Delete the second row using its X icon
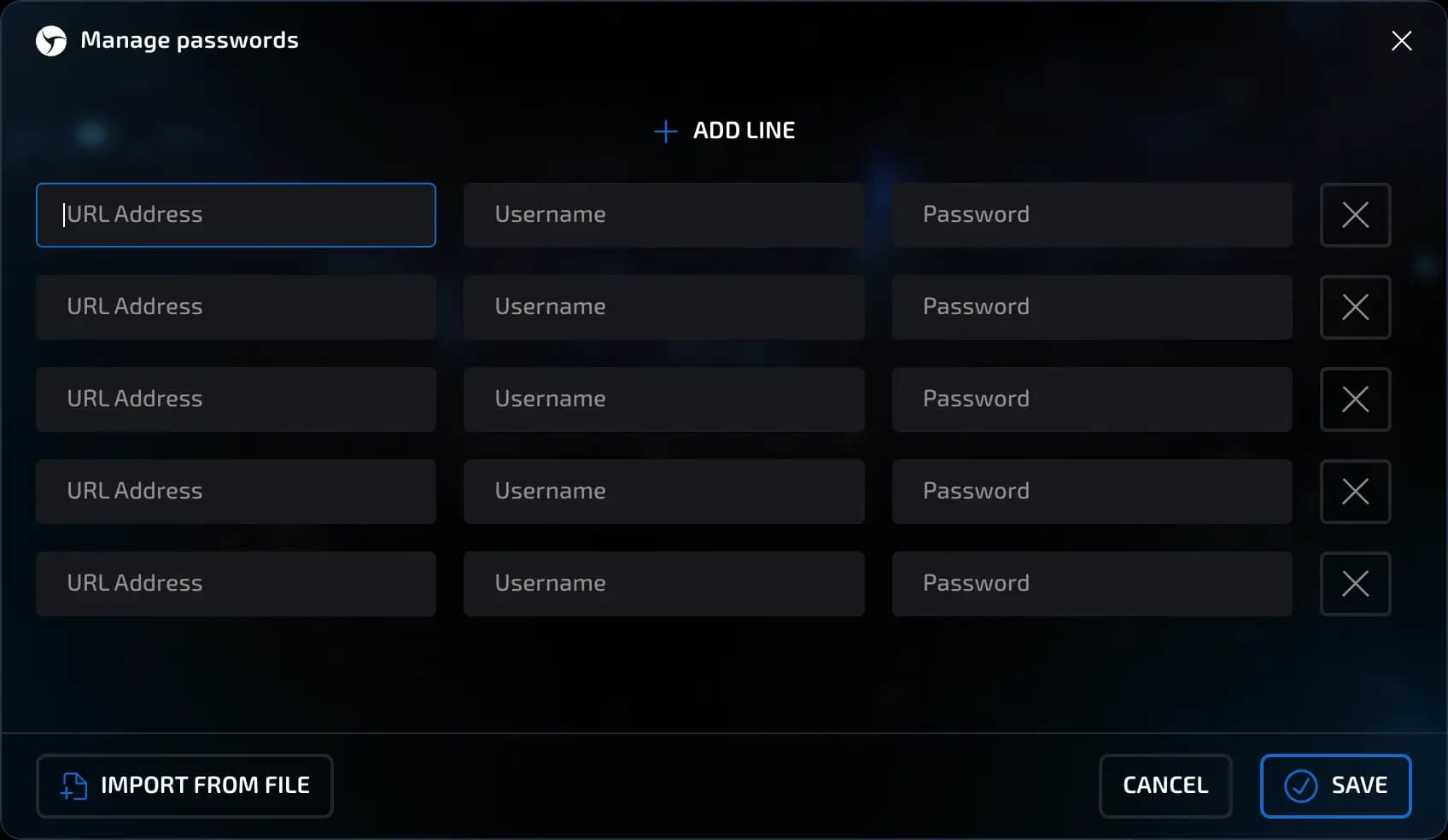Image resolution: width=1448 pixels, height=840 pixels. coord(1355,307)
